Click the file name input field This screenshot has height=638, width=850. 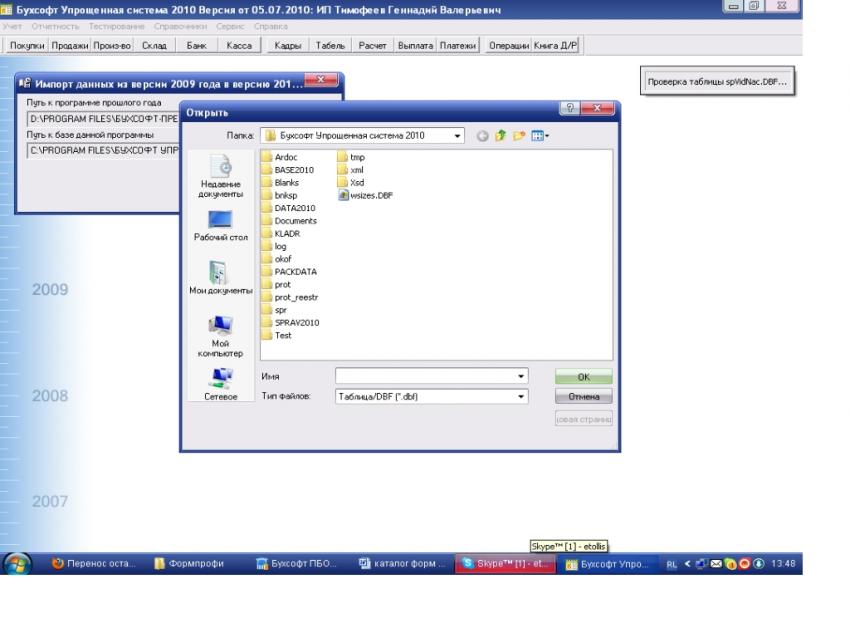click(425, 376)
